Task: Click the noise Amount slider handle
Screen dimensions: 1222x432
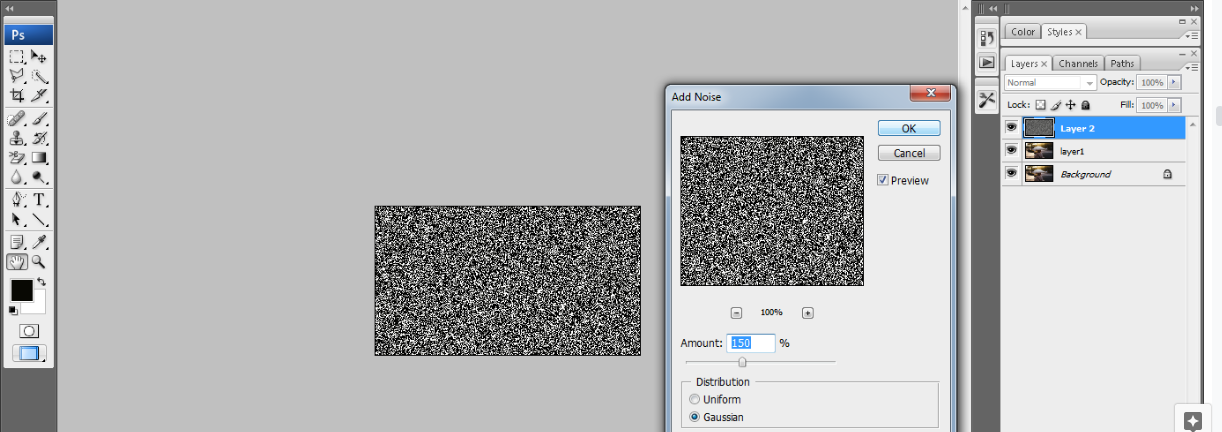Action: [x=742, y=362]
